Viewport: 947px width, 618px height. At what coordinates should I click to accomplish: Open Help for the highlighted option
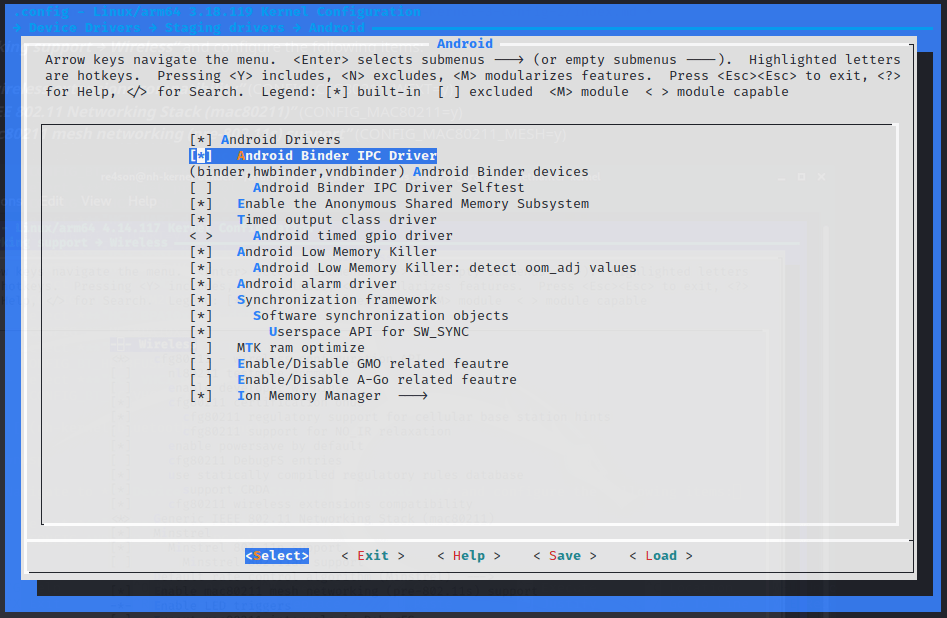[x=468, y=556]
